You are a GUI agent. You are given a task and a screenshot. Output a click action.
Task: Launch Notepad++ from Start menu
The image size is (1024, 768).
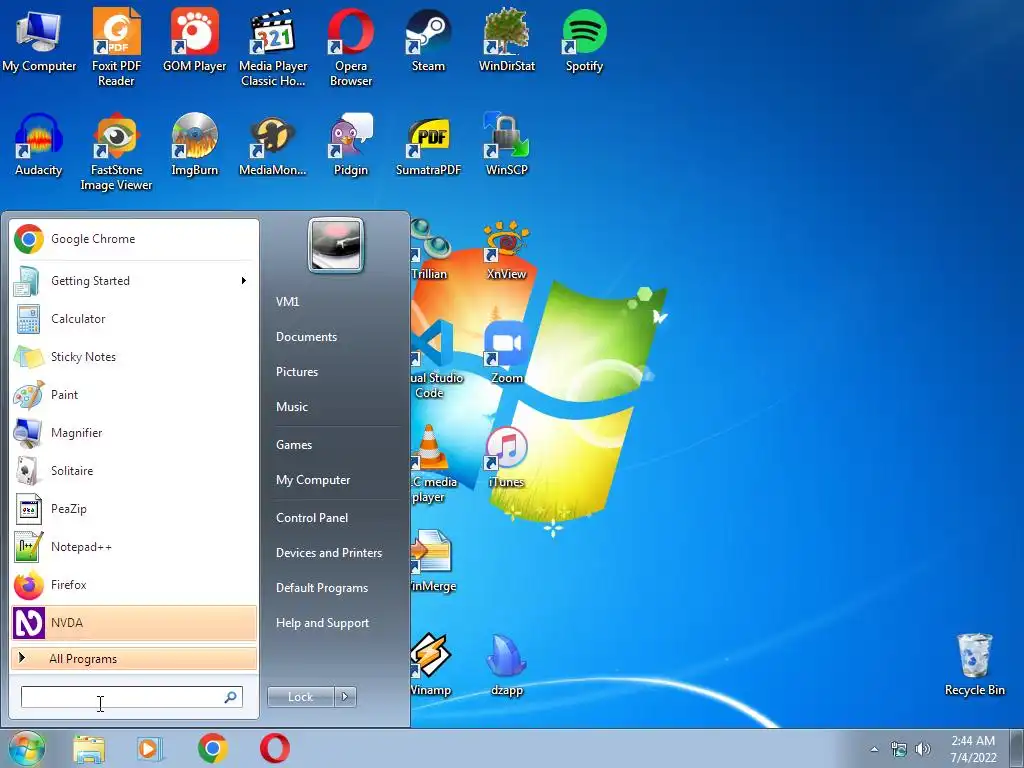pos(134,547)
